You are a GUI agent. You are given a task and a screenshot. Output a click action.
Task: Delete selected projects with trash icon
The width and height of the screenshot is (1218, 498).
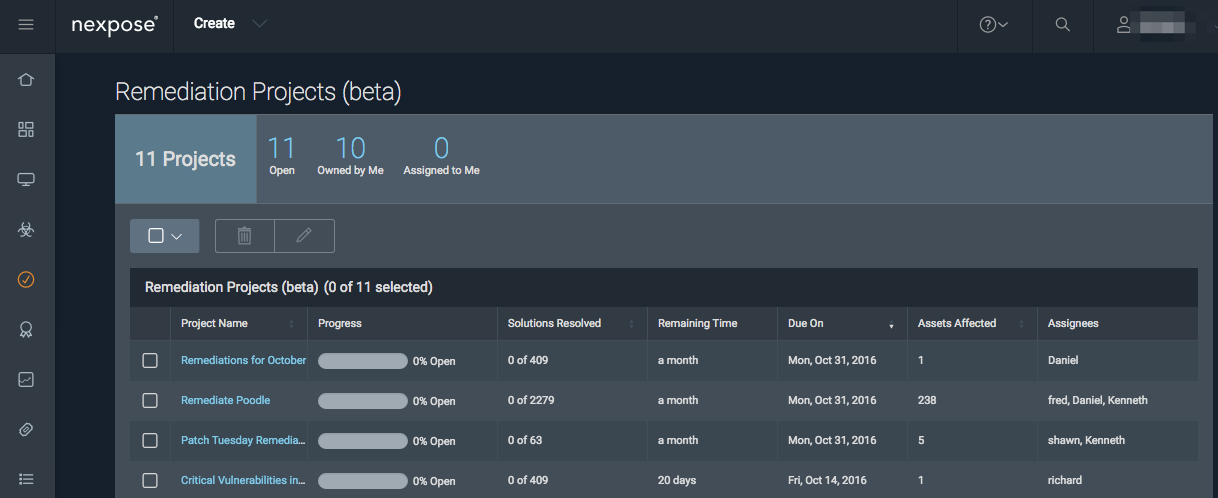244,236
